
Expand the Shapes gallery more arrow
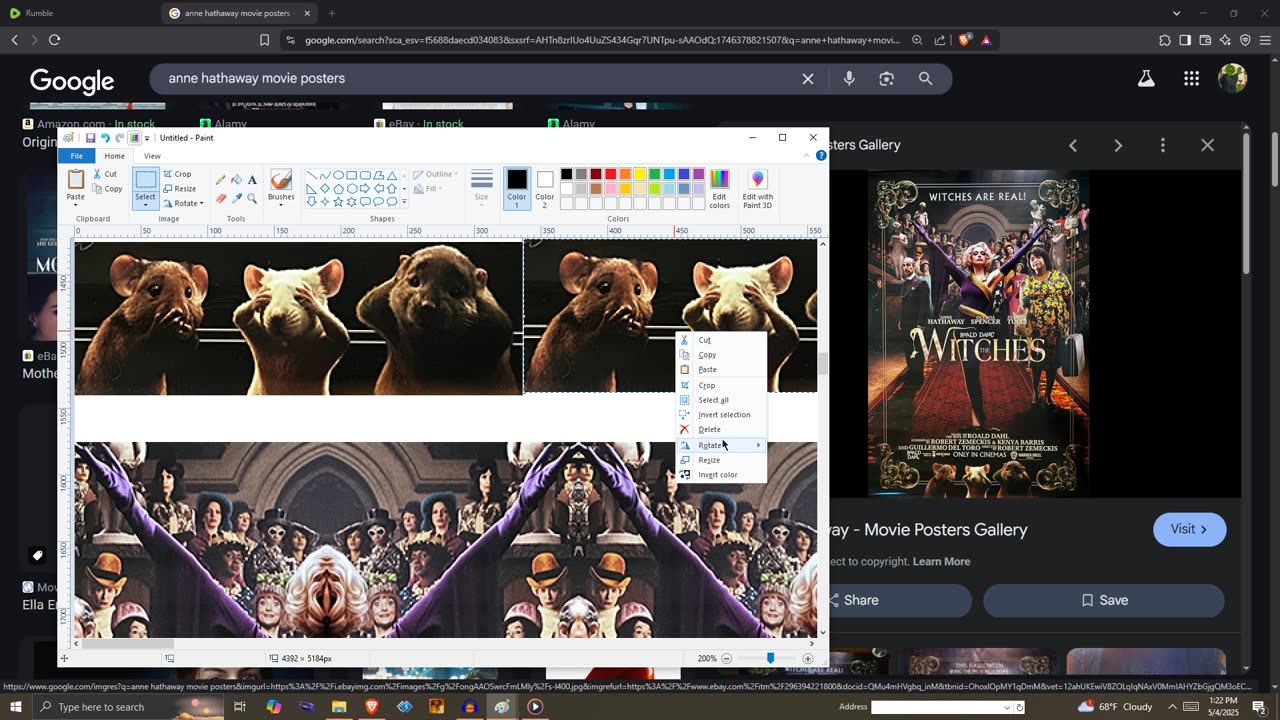pos(404,202)
